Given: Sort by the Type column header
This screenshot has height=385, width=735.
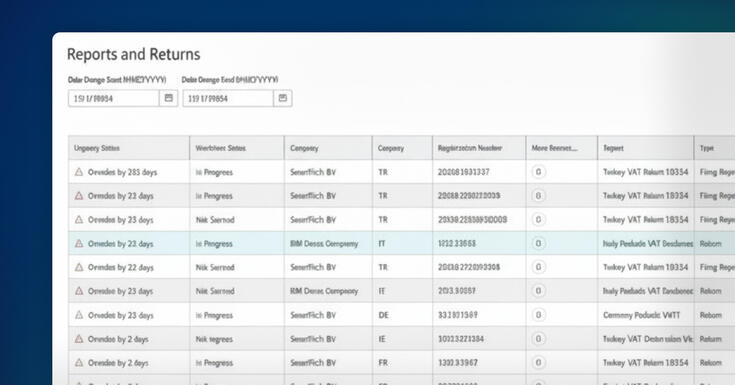Looking at the screenshot, I should (x=714, y=148).
